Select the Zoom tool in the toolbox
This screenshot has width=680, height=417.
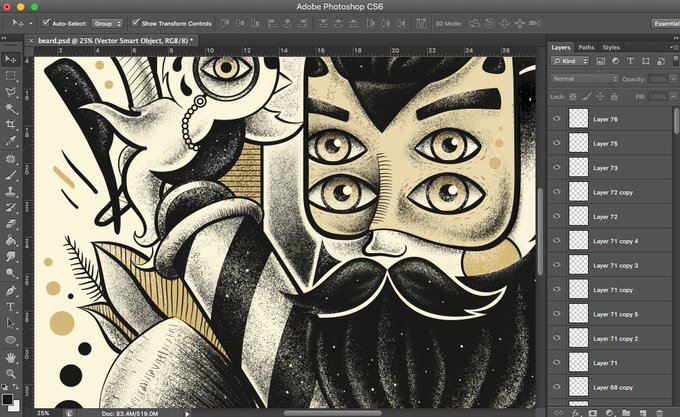coord(10,374)
